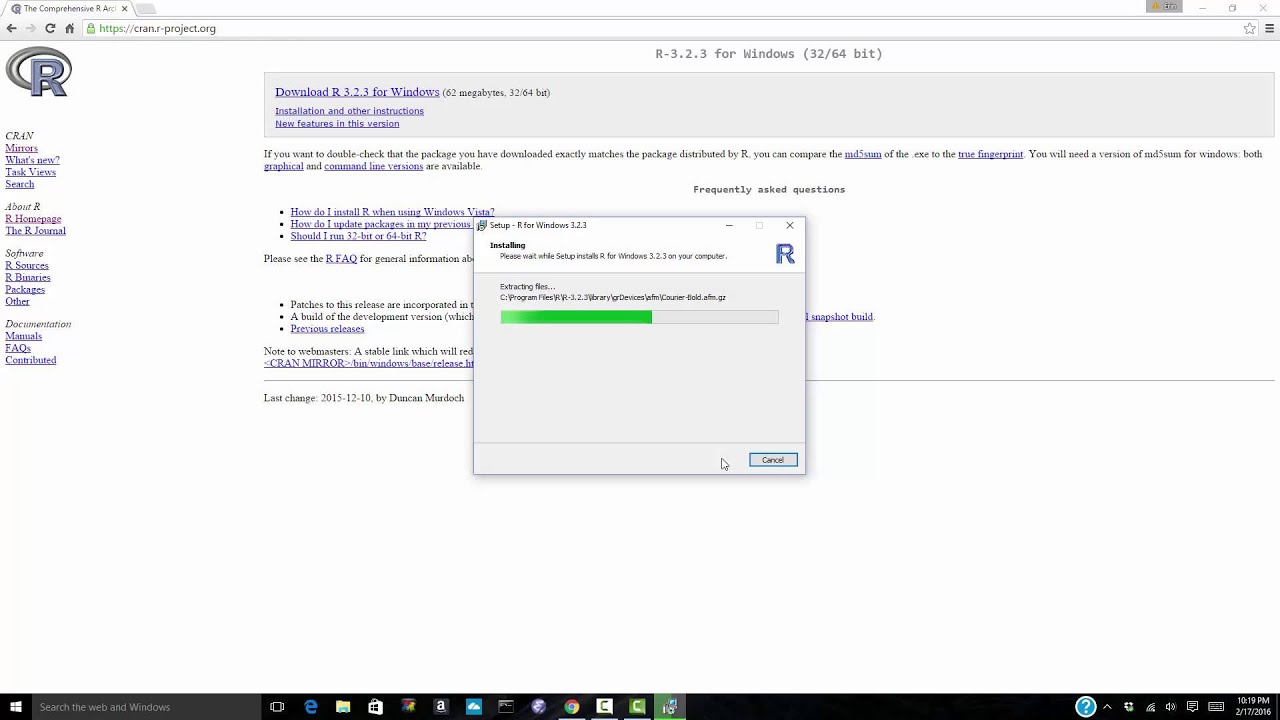Open the Windows Start menu
The width and height of the screenshot is (1280, 720).
pyautogui.click(x=15, y=707)
